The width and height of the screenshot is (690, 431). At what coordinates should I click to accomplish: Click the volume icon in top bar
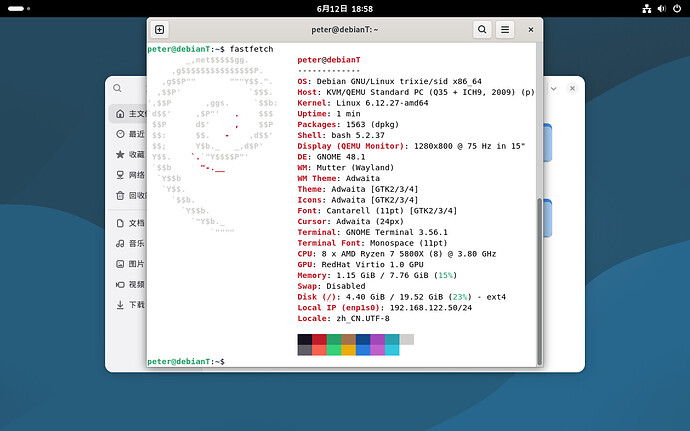[661, 8]
